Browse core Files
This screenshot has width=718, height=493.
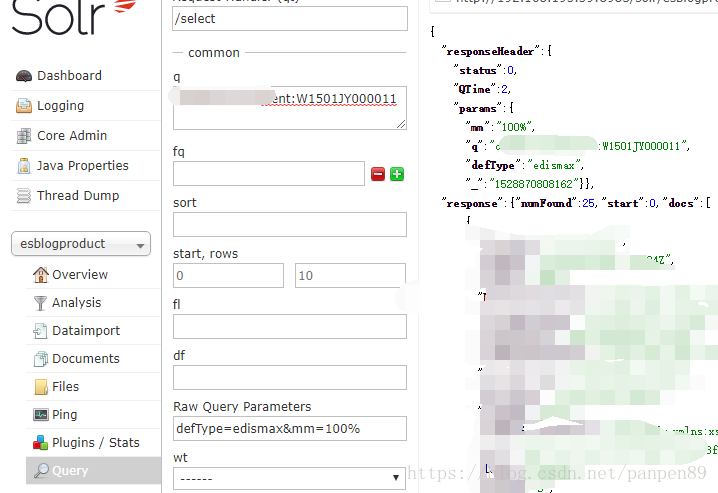pos(65,387)
